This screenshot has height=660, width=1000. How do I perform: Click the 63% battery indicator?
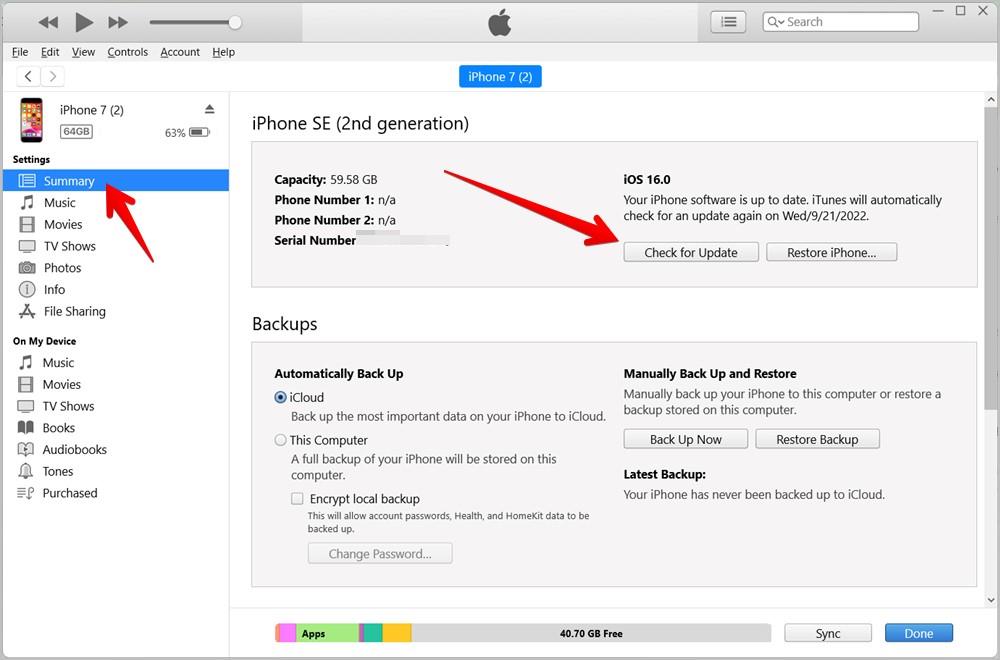pos(187,133)
